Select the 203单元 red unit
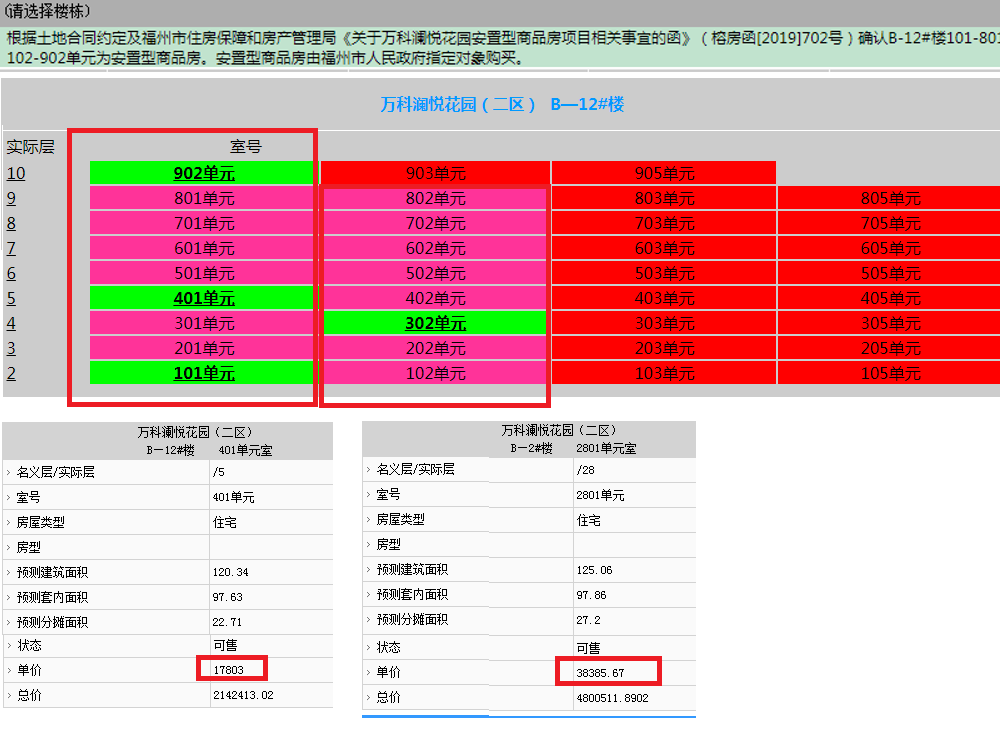This screenshot has width=1000, height=729. [660, 348]
